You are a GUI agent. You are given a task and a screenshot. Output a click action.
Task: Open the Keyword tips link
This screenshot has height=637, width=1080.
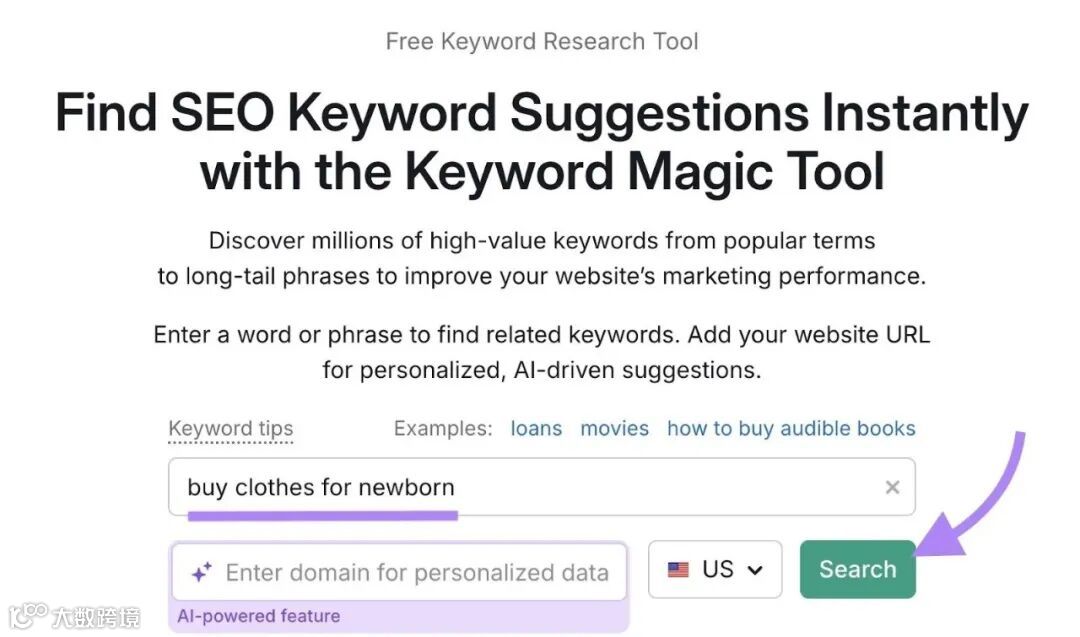[231, 429]
